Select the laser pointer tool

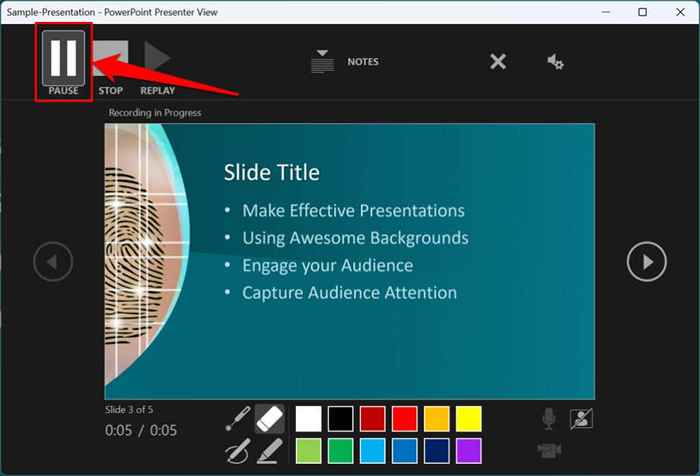[238, 418]
